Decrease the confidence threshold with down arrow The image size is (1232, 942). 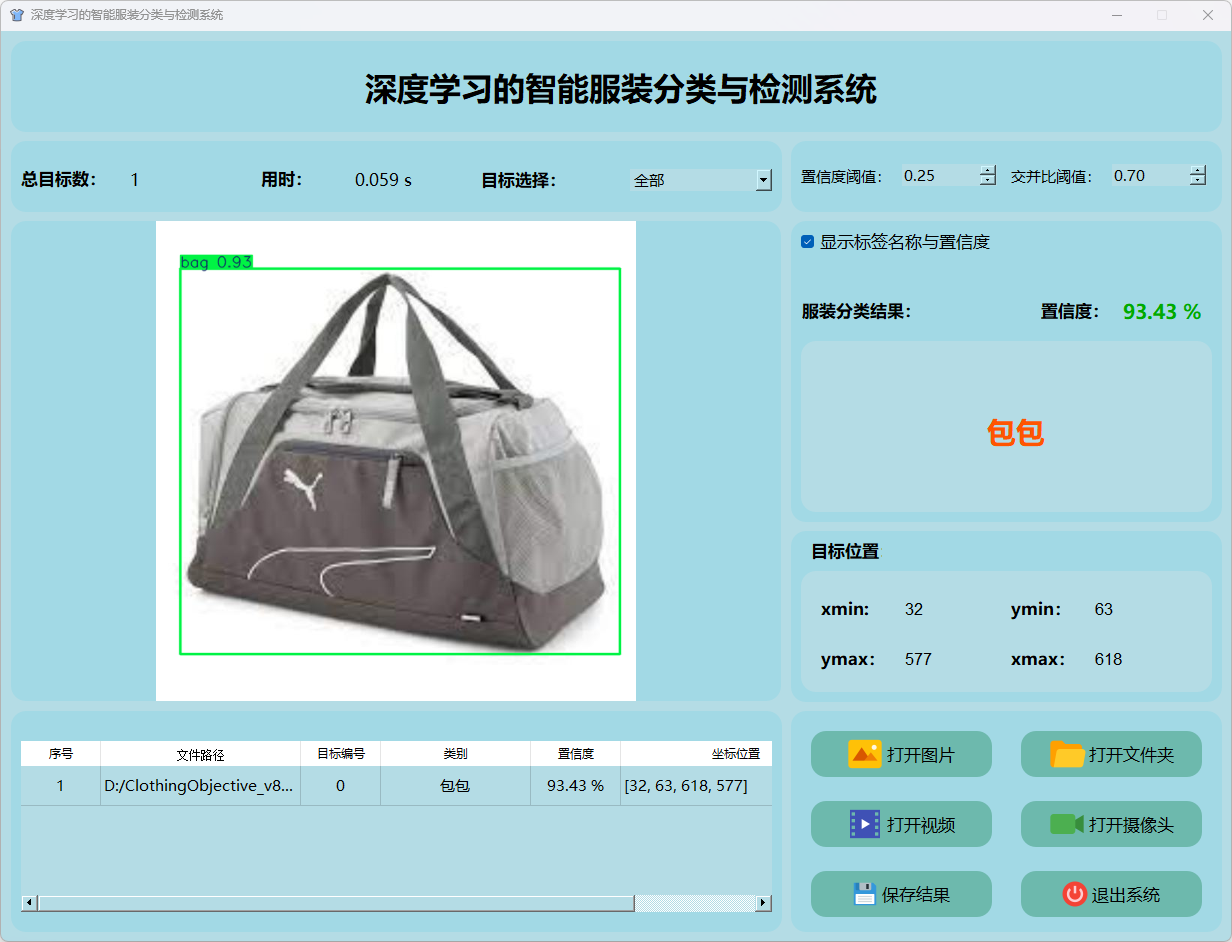pyautogui.click(x=988, y=181)
